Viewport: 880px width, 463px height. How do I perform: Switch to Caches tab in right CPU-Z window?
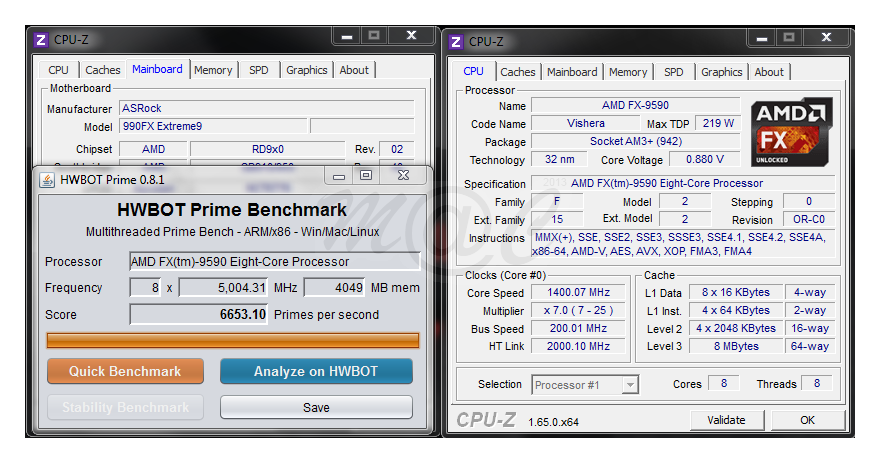pos(517,72)
